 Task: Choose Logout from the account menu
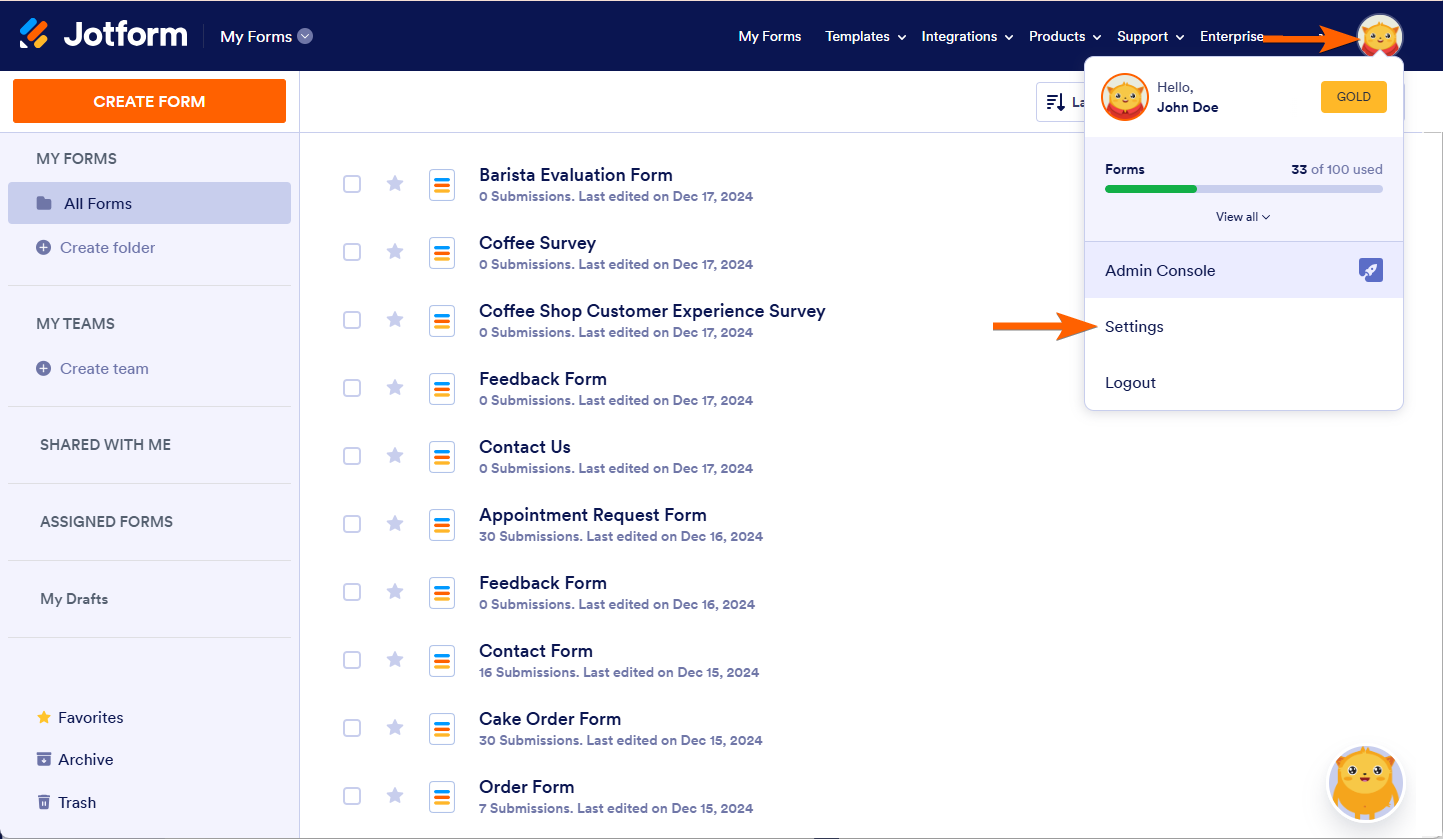tap(1130, 383)
